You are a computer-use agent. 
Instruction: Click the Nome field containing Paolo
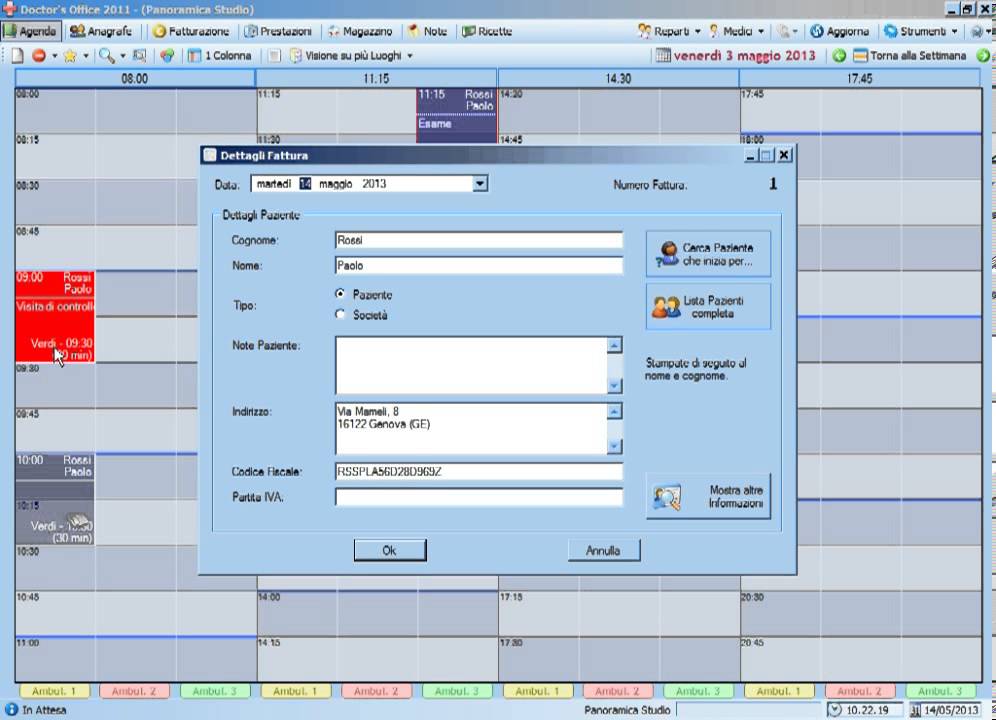[x=479, y=266]
